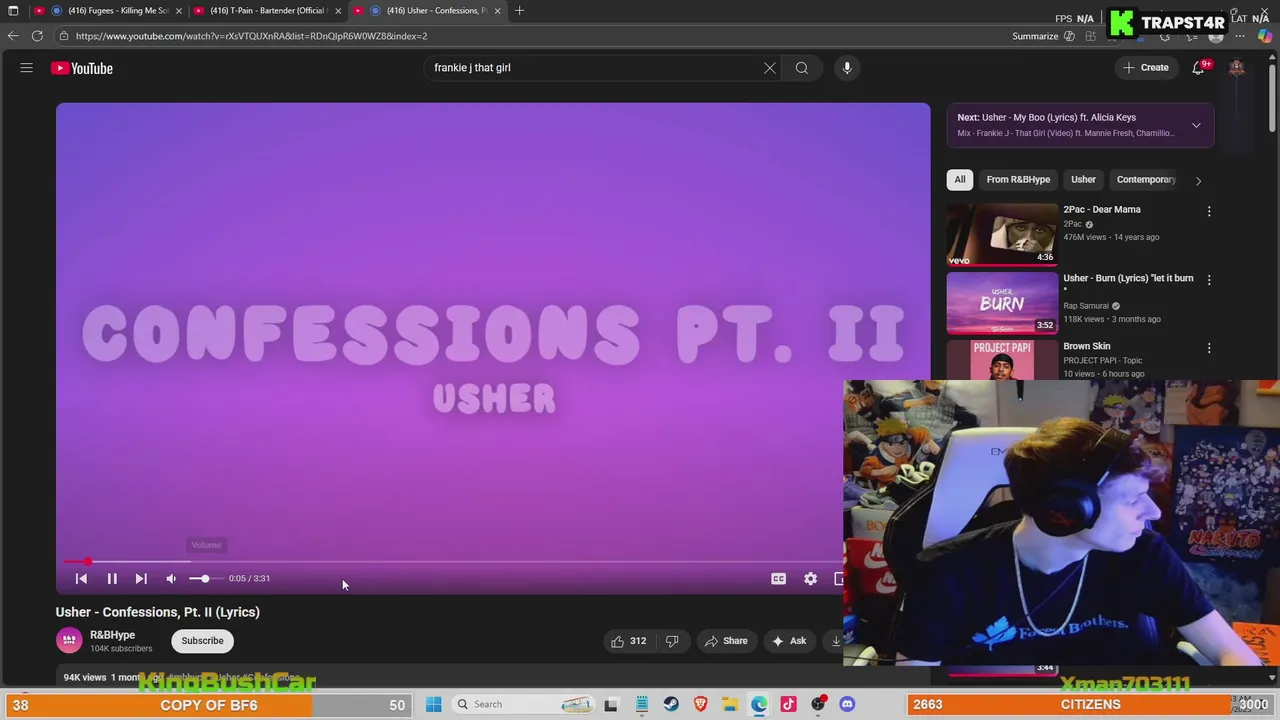Open the YouTube account avatar menu
The height and width of the screenshot is (720, 1280).
[1237, 68]
